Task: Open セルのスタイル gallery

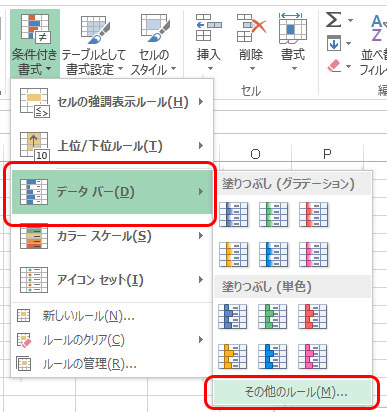Action: [x=153, y=44]
